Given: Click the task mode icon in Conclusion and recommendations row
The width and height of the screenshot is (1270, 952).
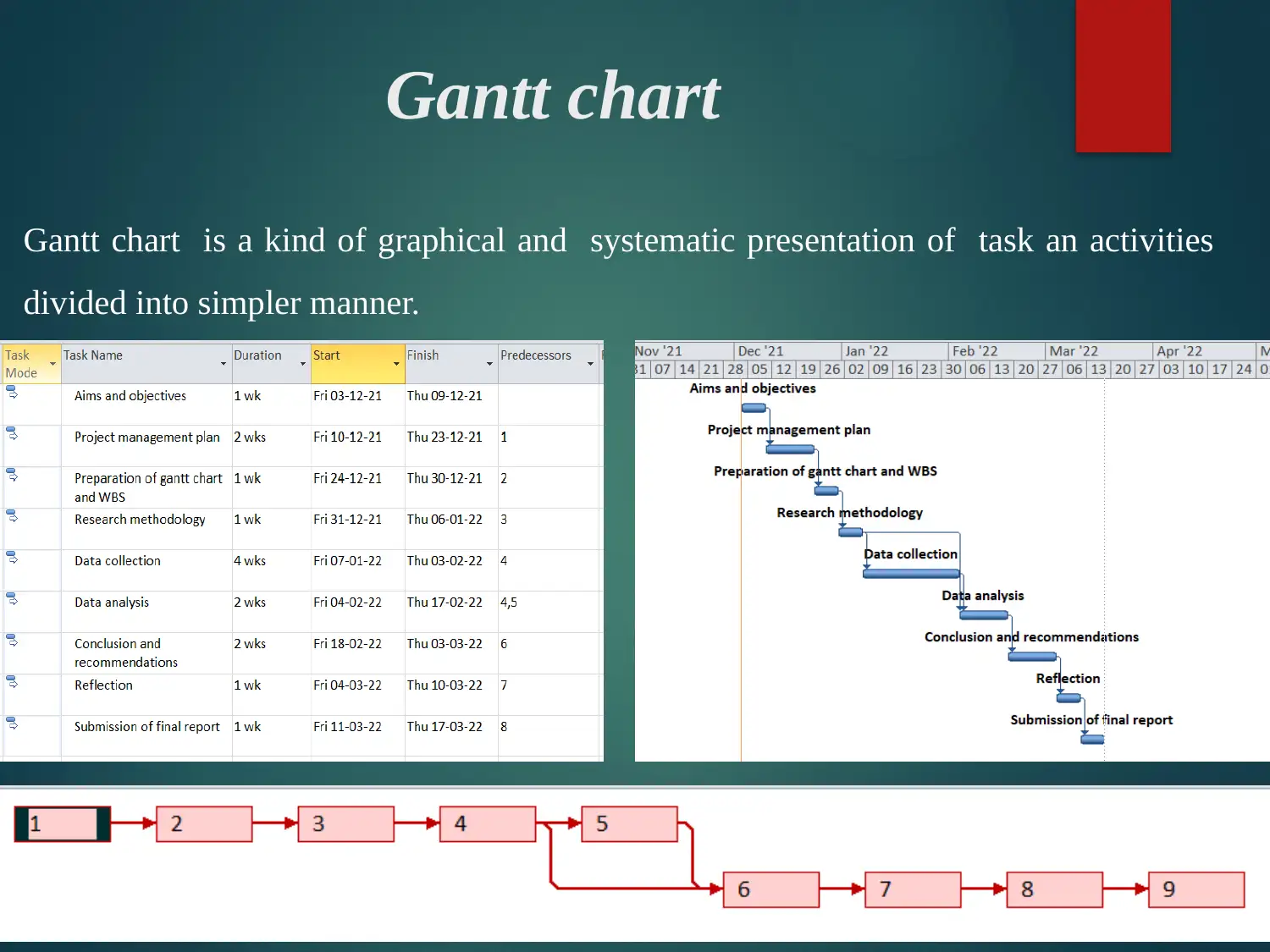Looking at the screenshot, I should (x=12, y=641).
